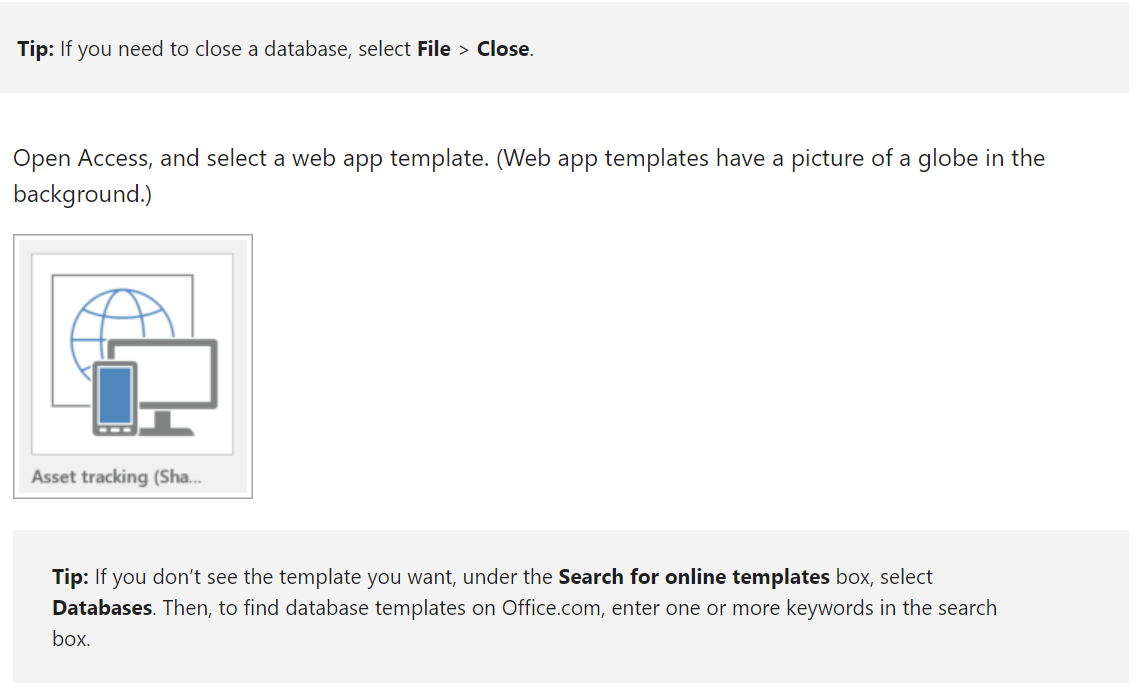Select the Asset tracking web app template
1144x688 pixels.
pyautogui.click(x=133, y=366)
